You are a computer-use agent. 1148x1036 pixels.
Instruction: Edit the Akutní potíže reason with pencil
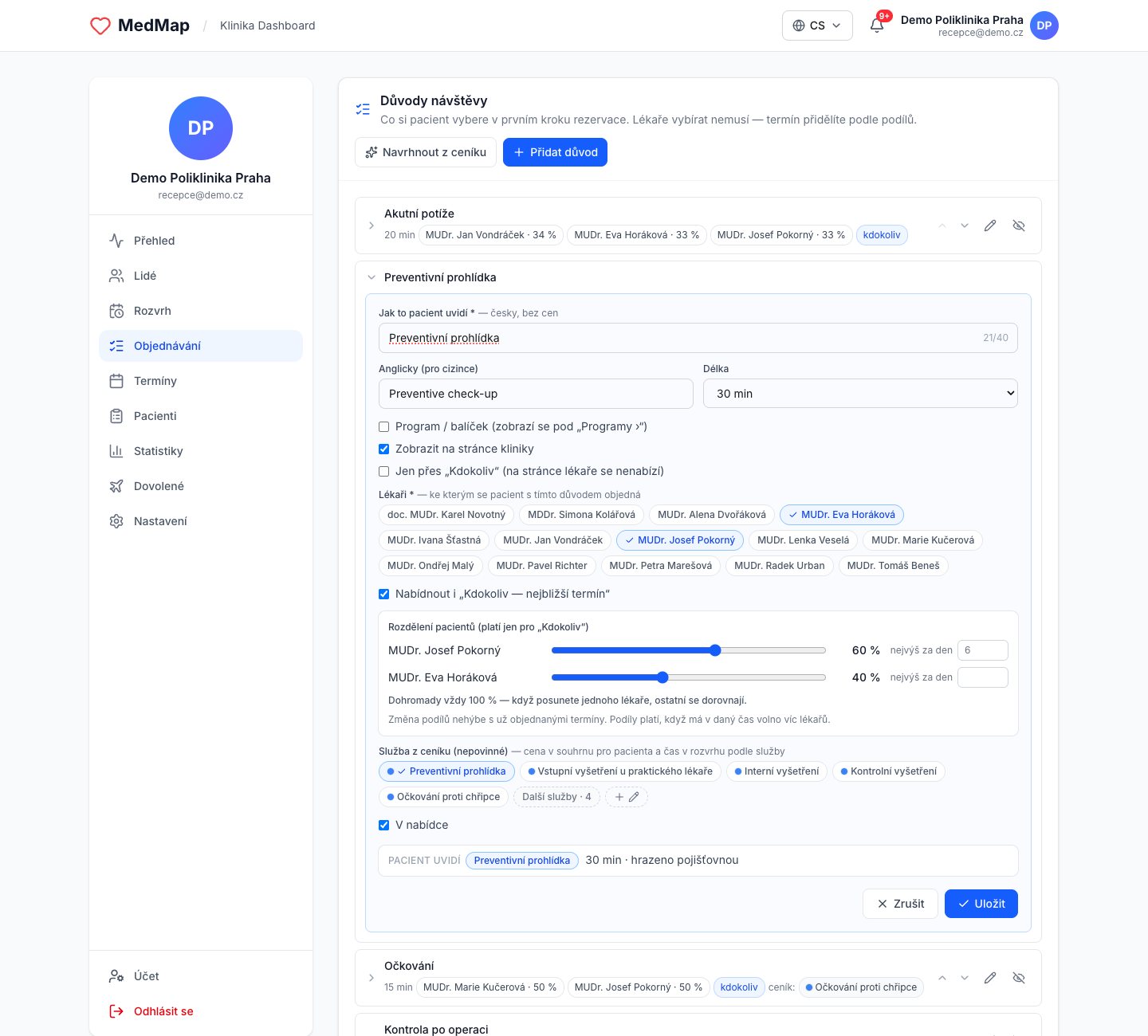pyautogui.click(x=990, y=226)
